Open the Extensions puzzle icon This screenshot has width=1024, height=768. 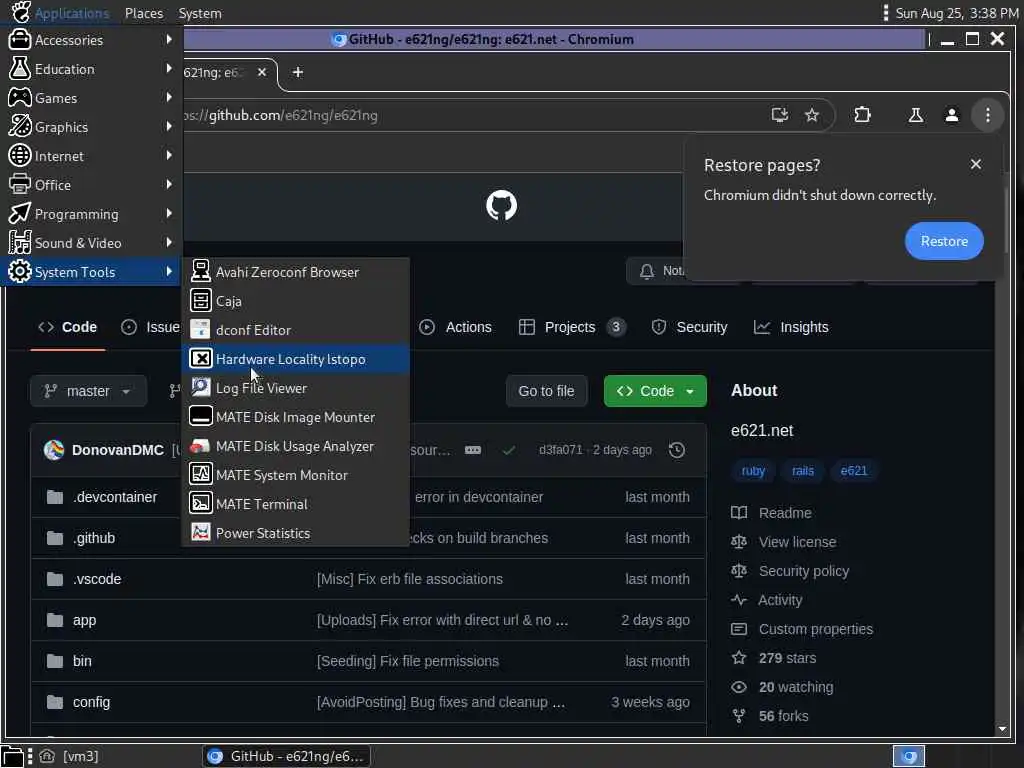[x=862, y=115]
